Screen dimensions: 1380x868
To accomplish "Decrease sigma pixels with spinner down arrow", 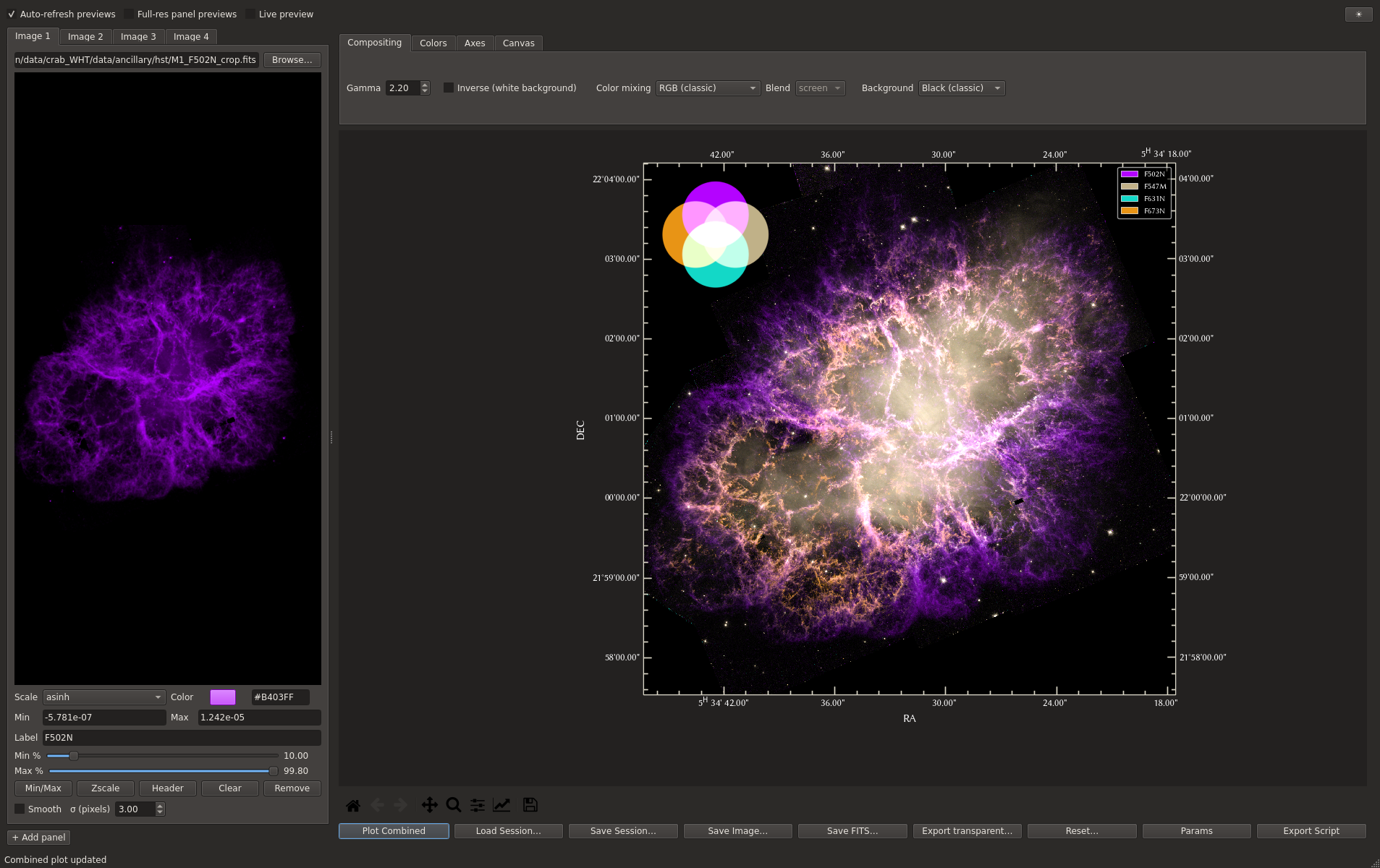I will (160, 812).
